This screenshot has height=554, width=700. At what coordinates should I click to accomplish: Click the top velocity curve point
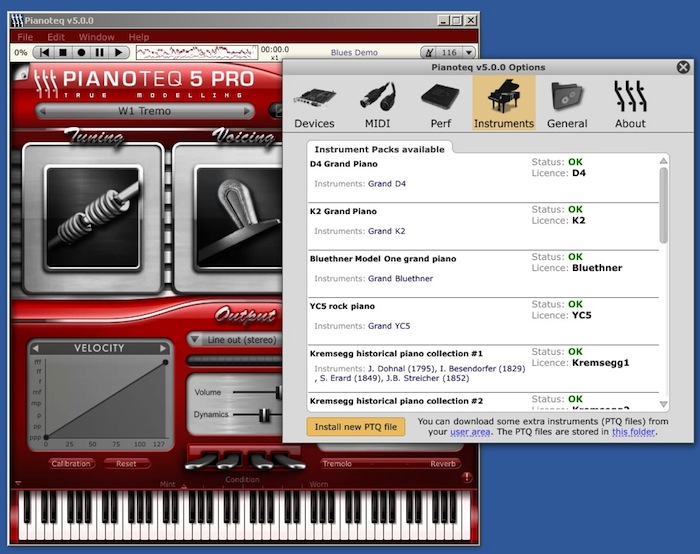tap(166, 362)
